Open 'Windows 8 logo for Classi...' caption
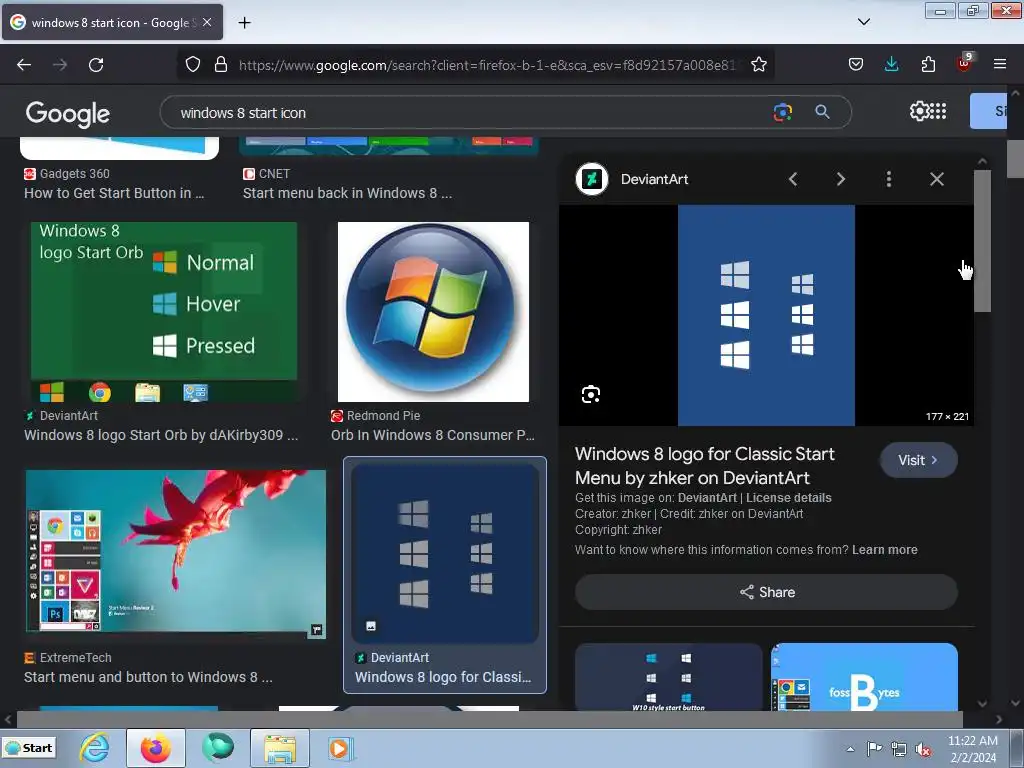The height and width of the screenshot is (768, 1024). [443, 677]
